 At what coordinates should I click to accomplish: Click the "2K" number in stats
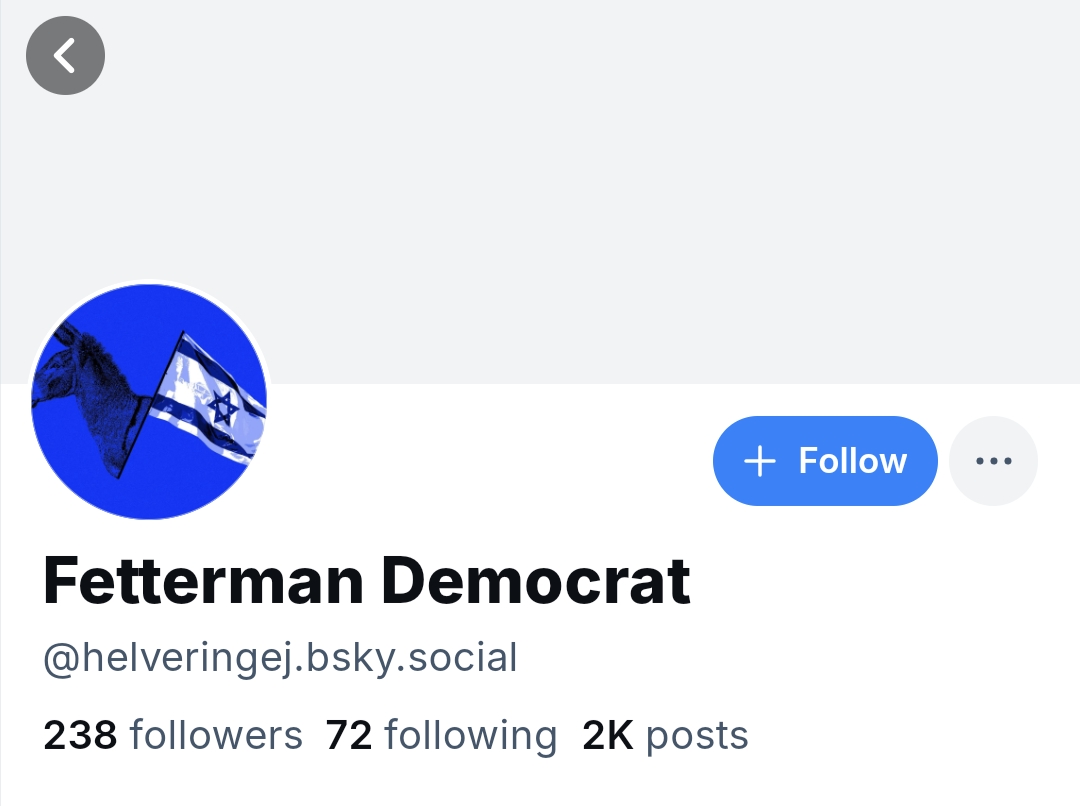click(608, 735)
